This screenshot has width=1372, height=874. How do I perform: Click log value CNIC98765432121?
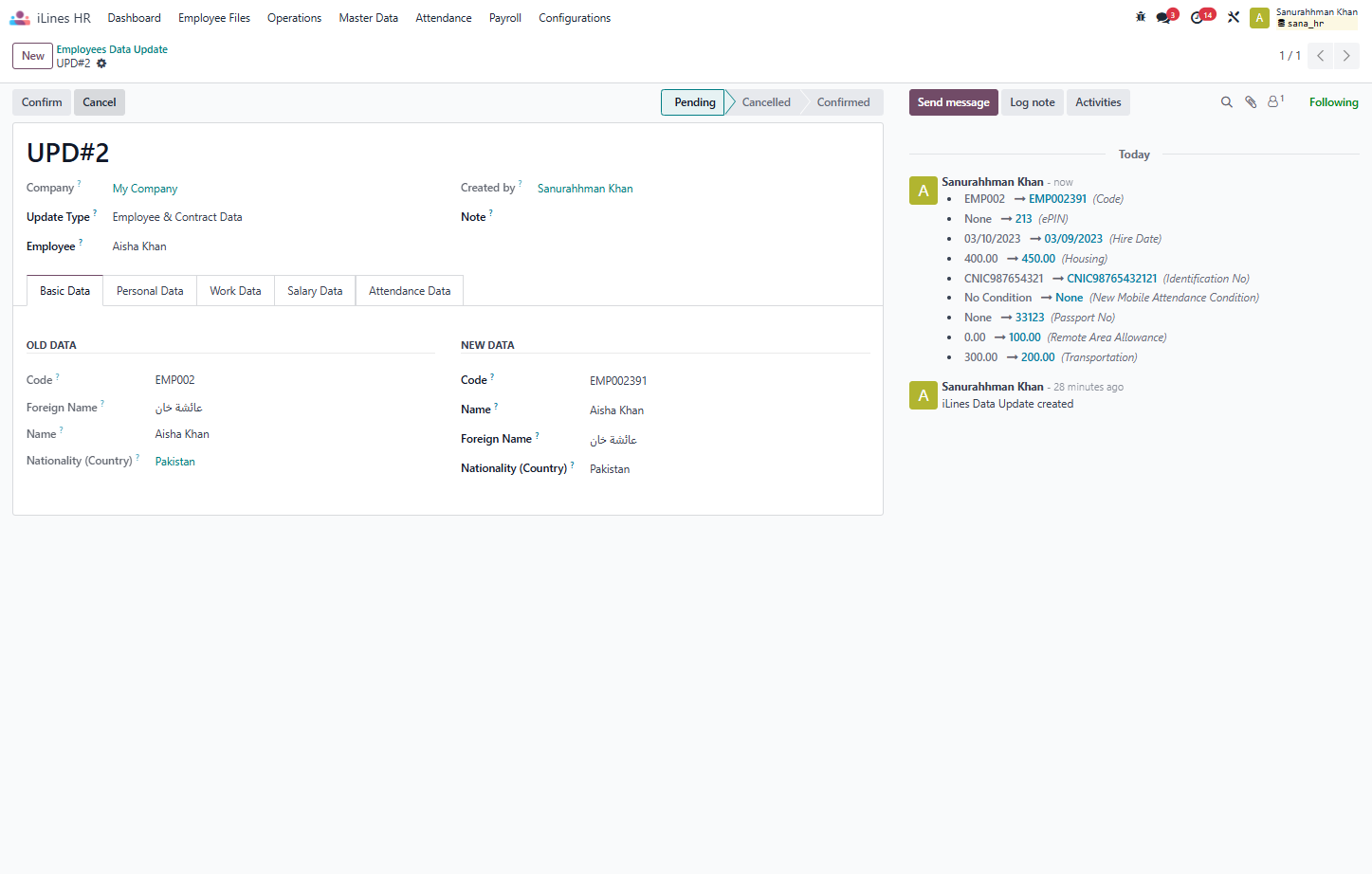1112,279
